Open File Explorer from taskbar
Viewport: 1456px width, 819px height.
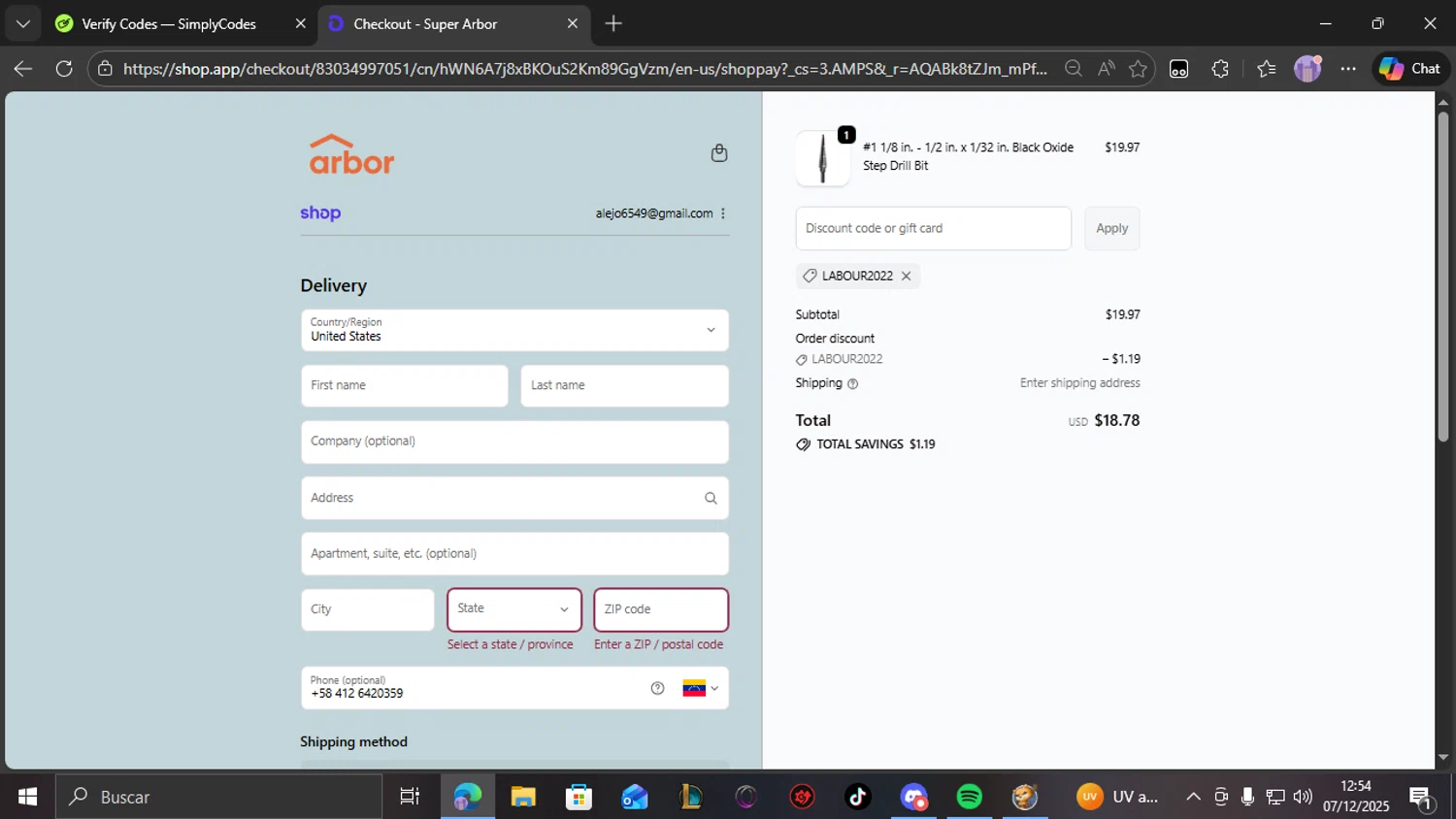point(523,797)
